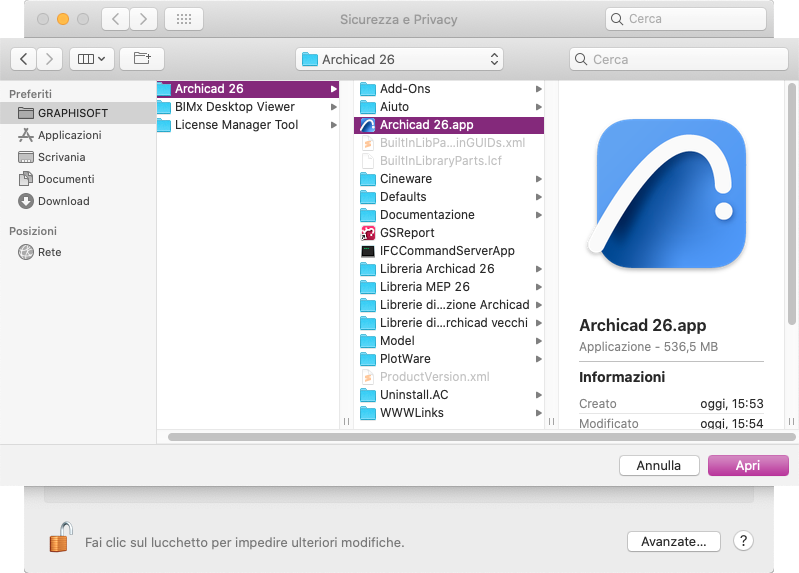Click the grid show-all button in Sicurezza e Privacy
This screenshot has width=799, height=573.
click(x=184, y=19)
